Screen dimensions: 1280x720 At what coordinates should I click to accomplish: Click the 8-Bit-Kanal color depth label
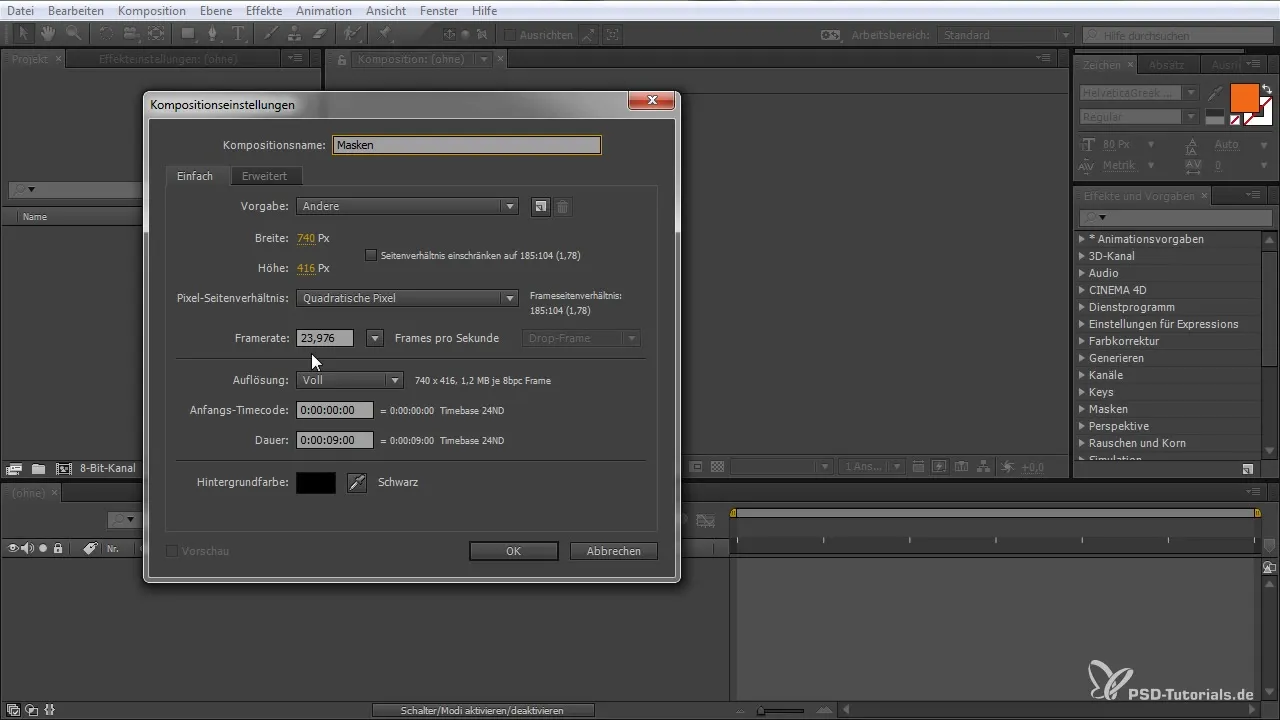108,468
